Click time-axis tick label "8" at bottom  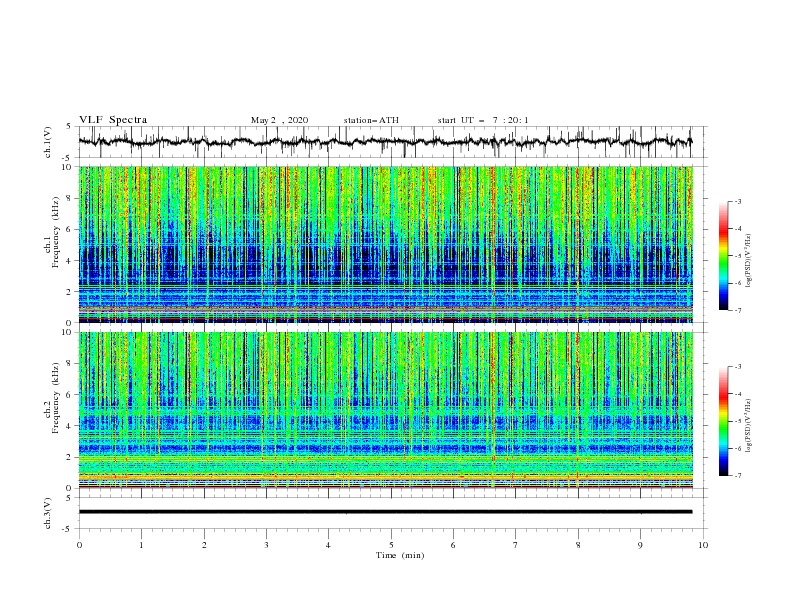[578, 545]
